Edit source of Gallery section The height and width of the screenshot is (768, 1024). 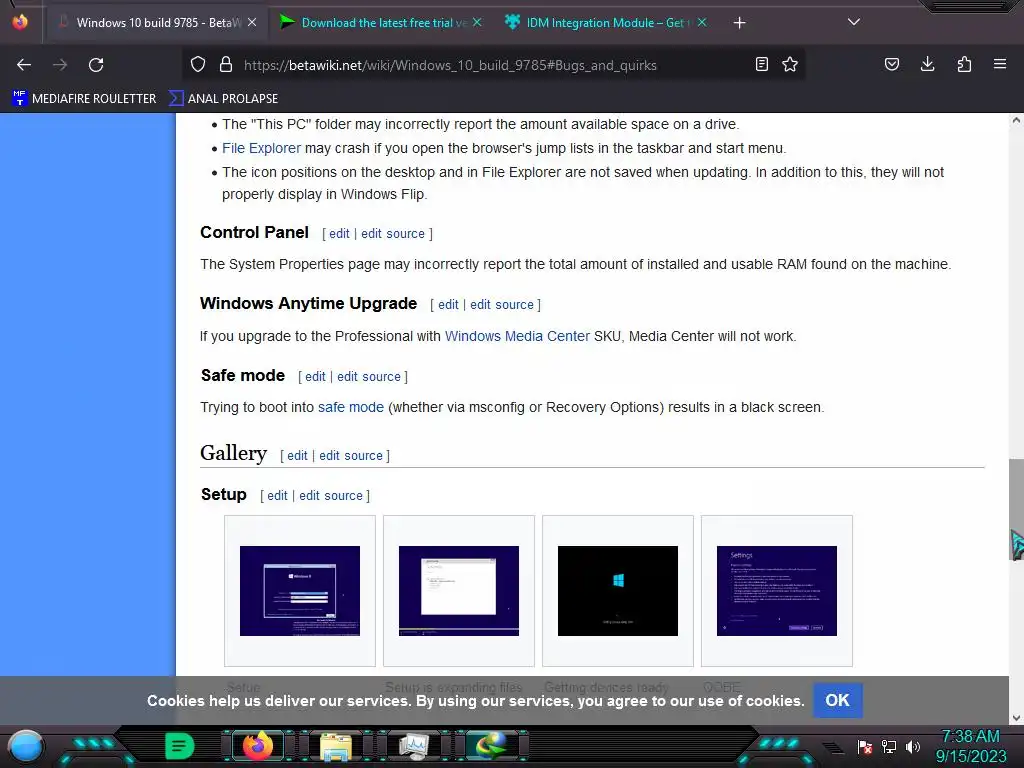[351, 456]
